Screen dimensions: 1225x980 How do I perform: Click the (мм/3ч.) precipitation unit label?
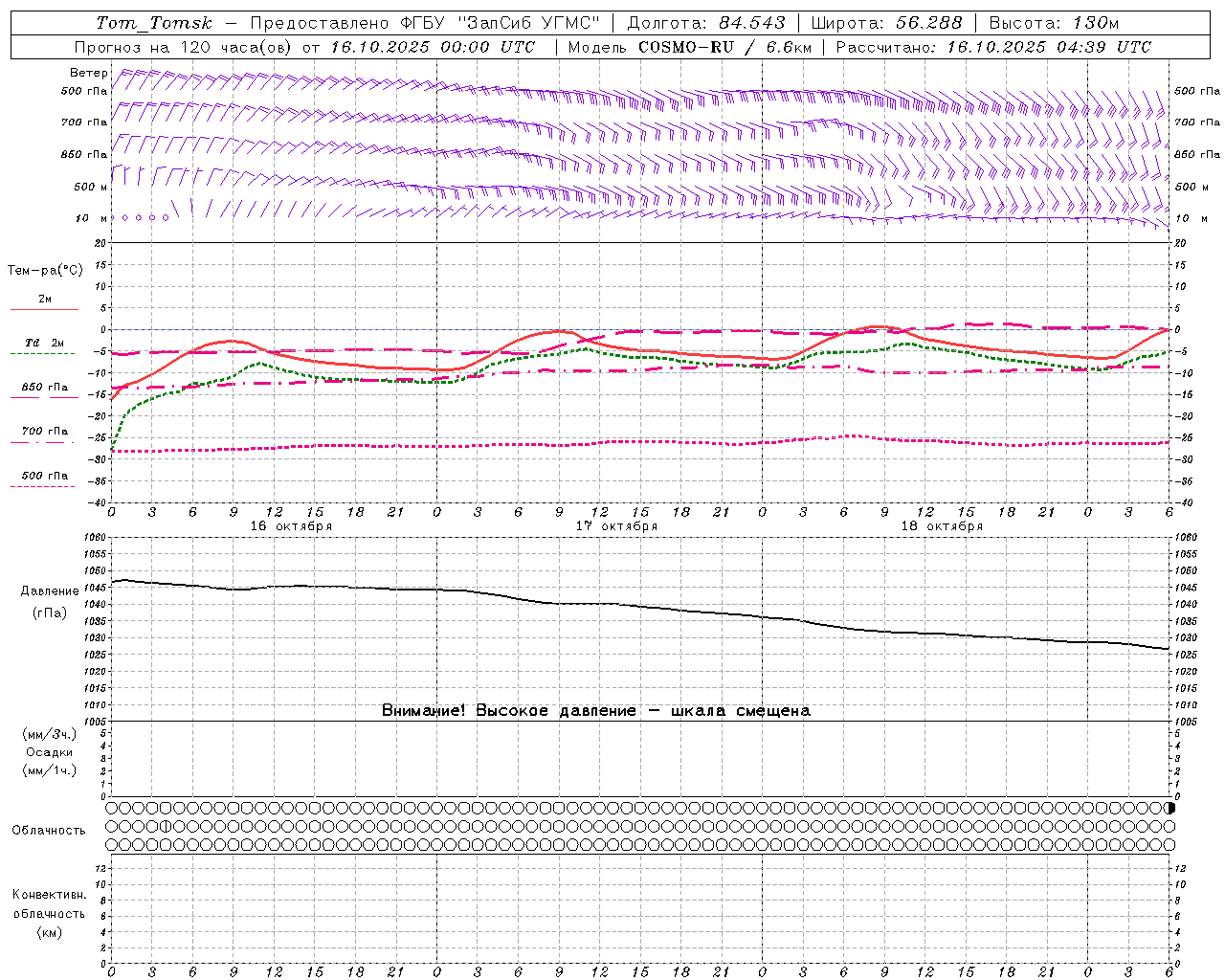pos(50,734)
